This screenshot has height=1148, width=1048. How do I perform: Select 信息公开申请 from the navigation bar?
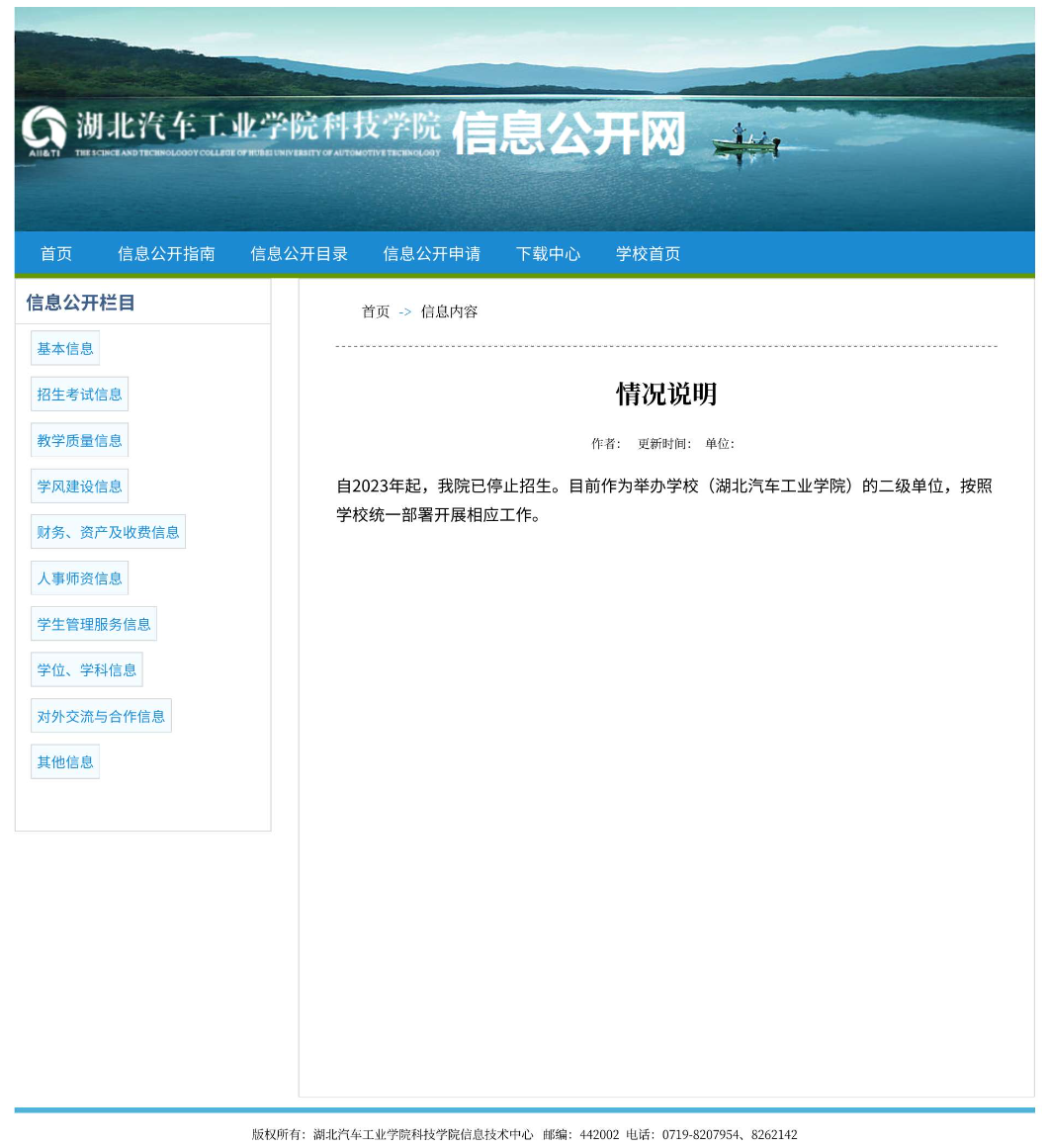[x=431, y=254]
